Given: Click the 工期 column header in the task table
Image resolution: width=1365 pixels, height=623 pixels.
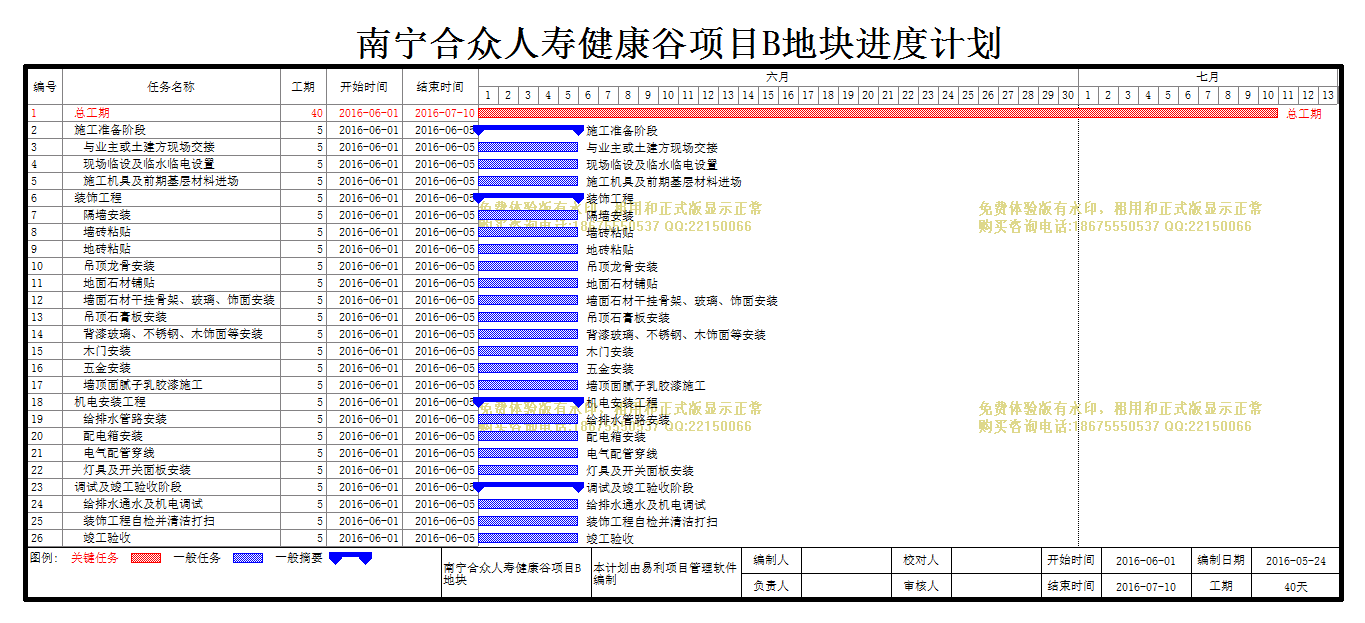Looking at the screenshot, I should coord(303,87).
